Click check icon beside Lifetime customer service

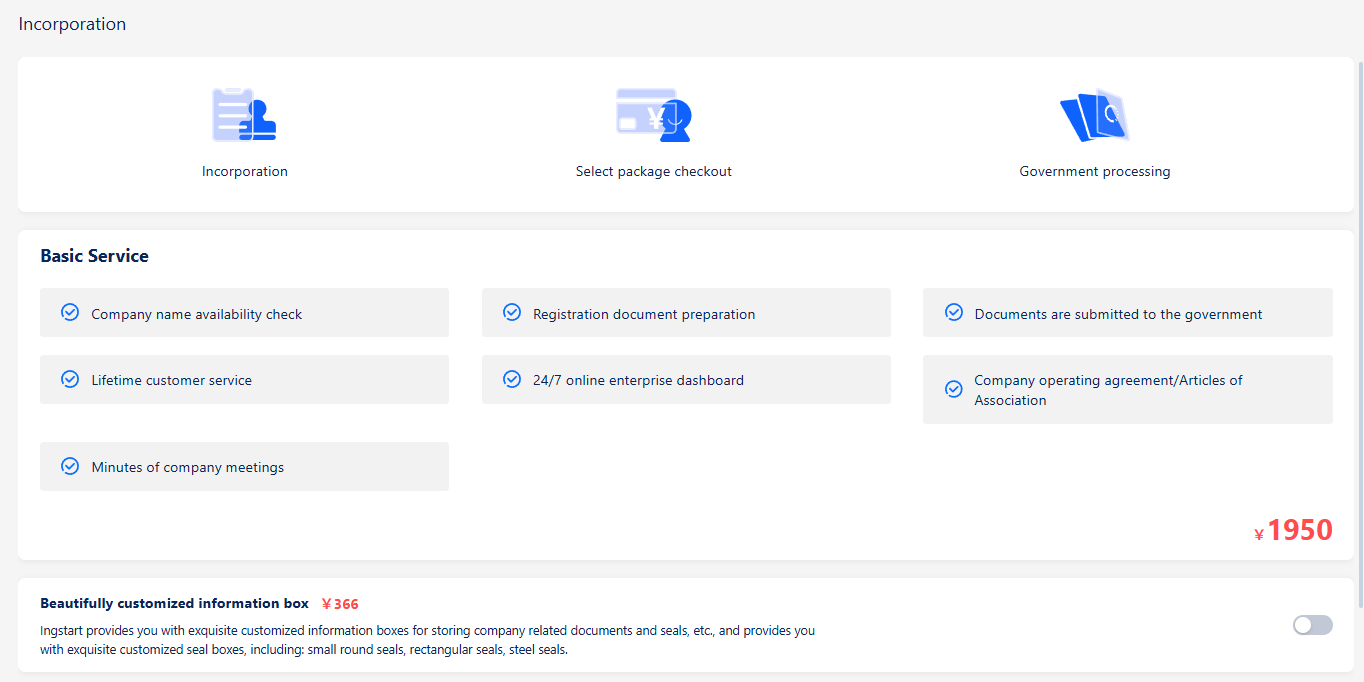70,379
